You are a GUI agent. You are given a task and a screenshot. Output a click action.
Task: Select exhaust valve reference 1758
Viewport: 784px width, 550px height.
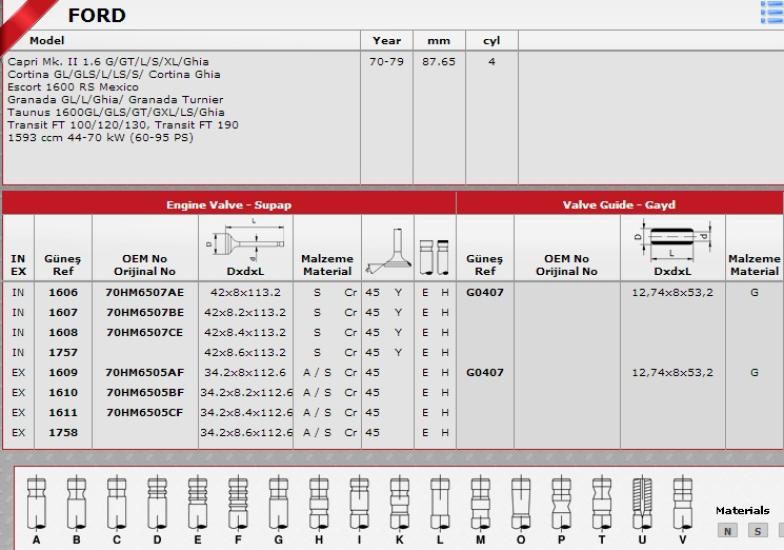[63, 432]
